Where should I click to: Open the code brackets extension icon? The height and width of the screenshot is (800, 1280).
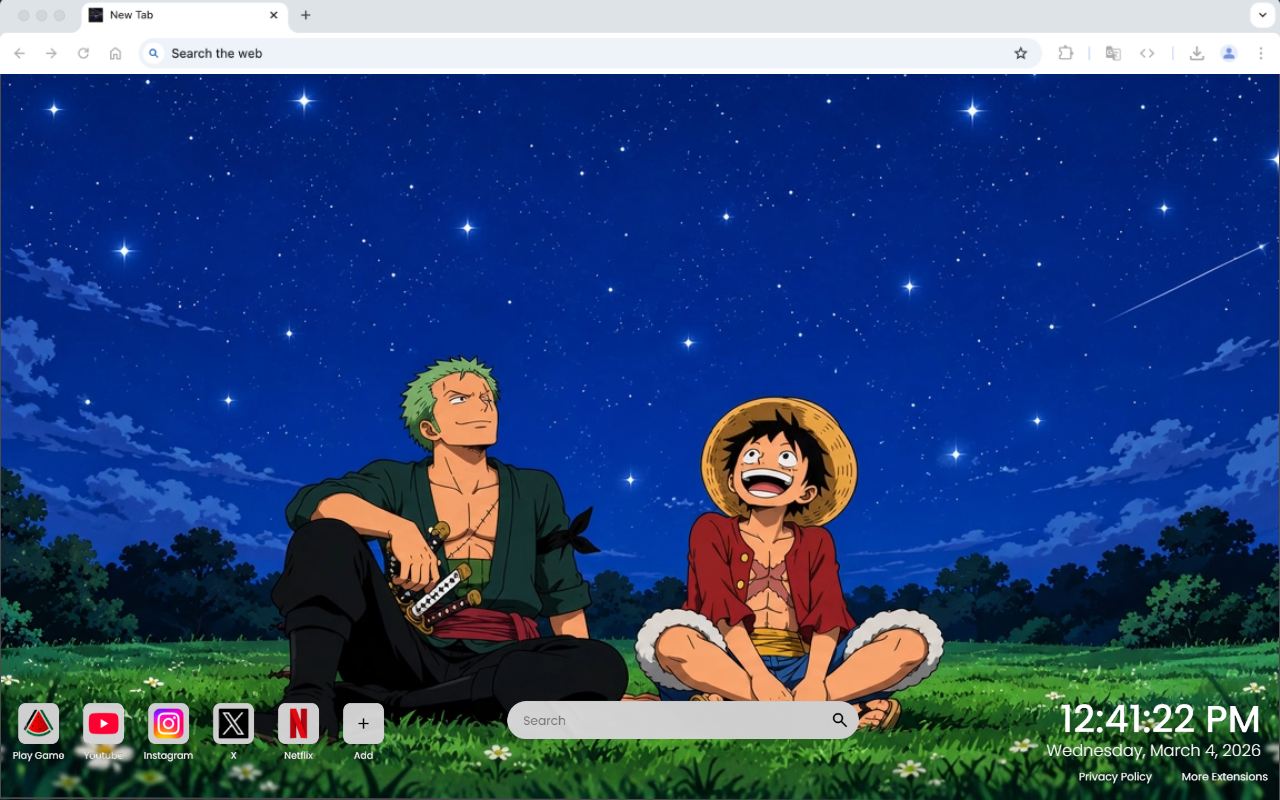coord(1147,53)
